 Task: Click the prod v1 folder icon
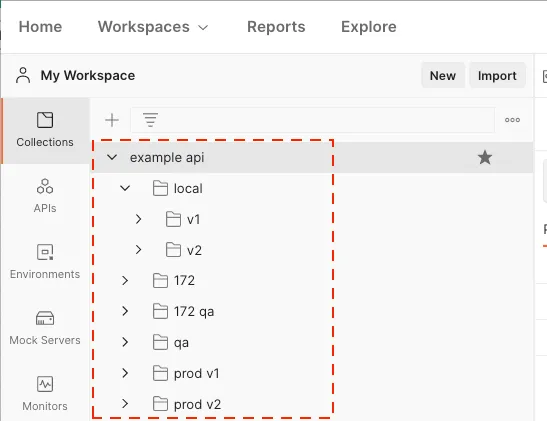[x=160, y=373]
